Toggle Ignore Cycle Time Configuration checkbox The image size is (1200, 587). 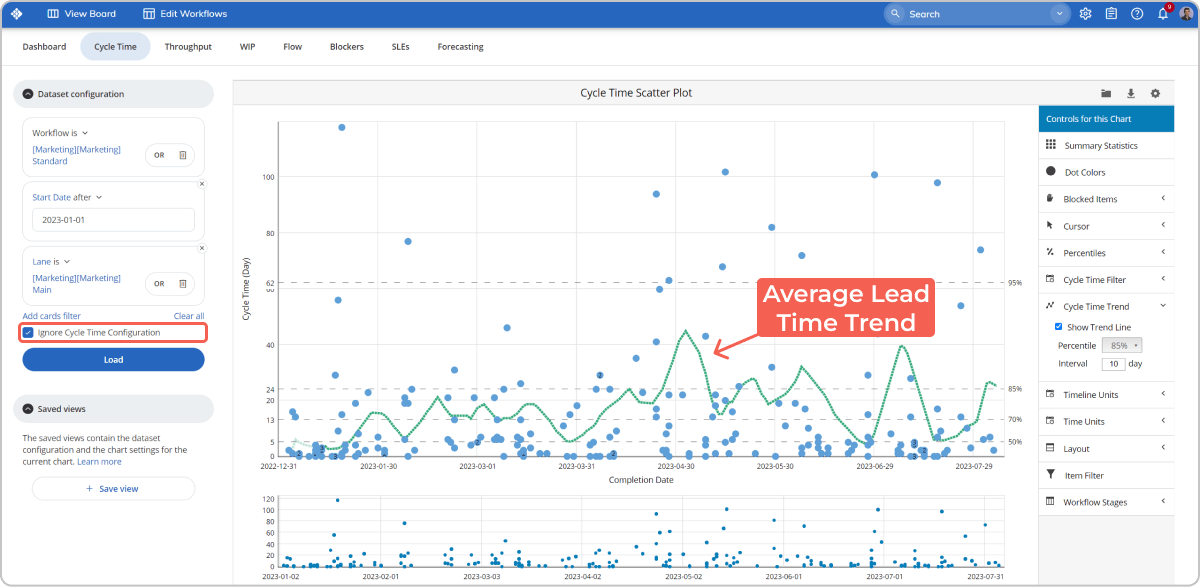pos(28,332)
